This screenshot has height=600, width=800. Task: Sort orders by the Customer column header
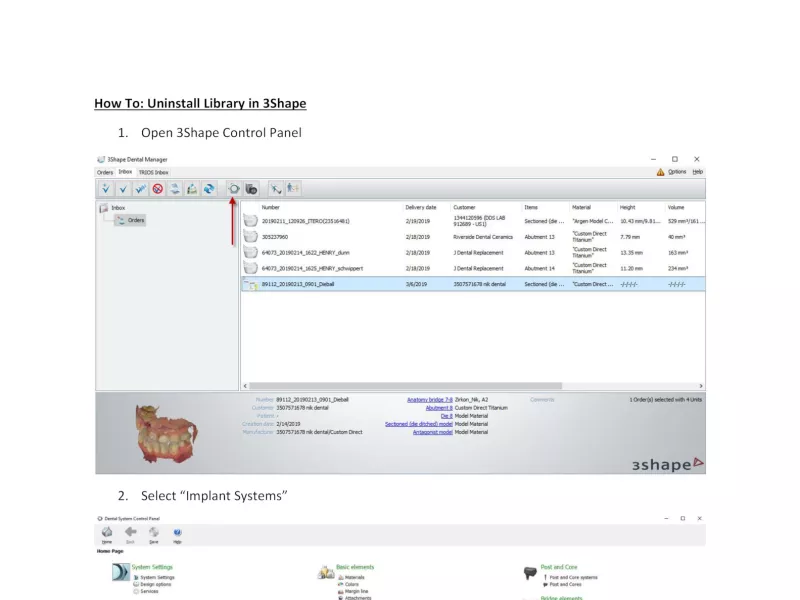[x=464, y=208]
